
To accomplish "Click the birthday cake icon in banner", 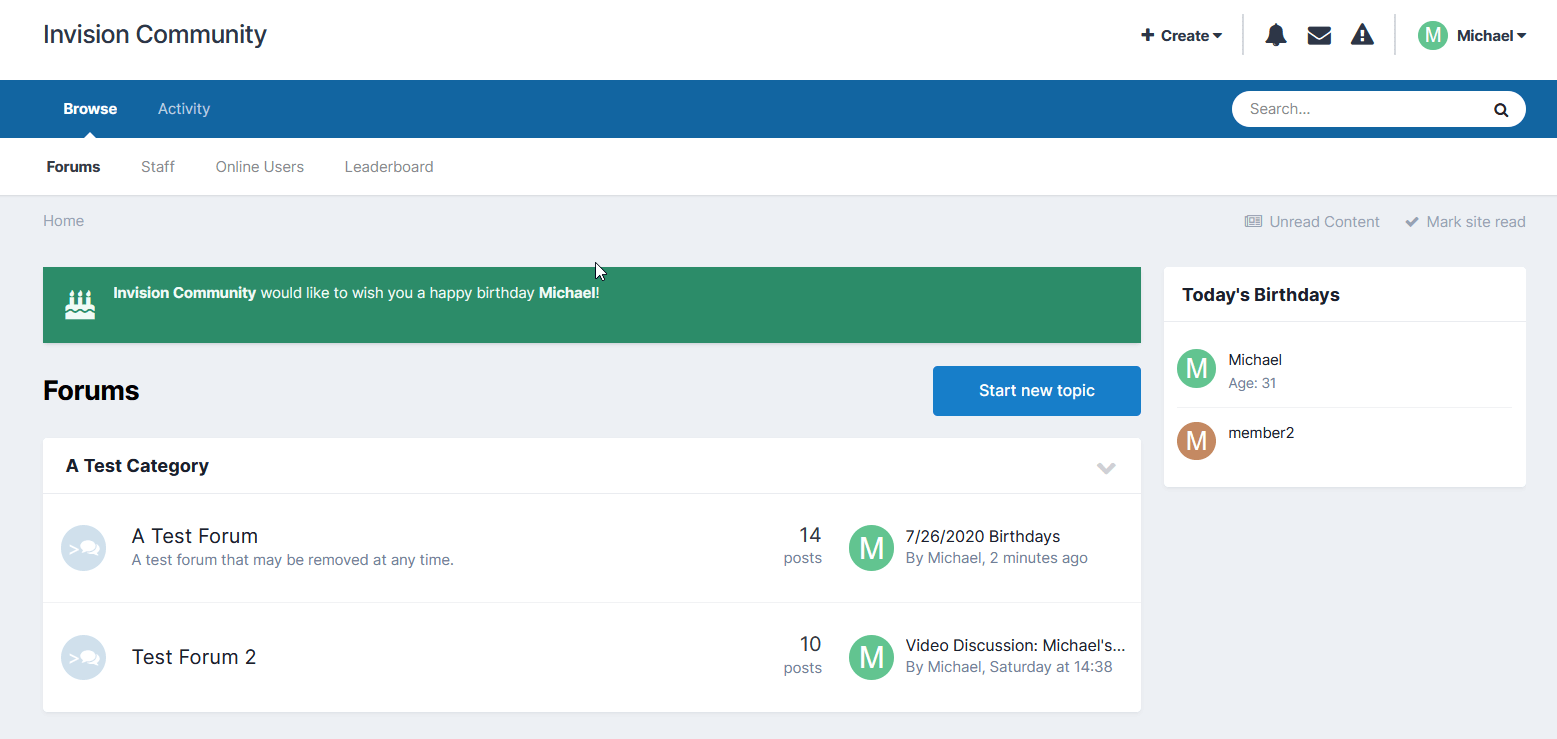I will 80,304.
